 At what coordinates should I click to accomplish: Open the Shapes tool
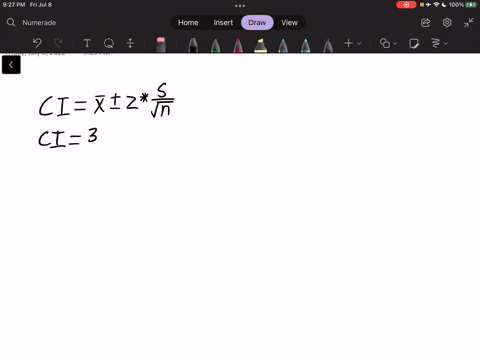[385, 43]
